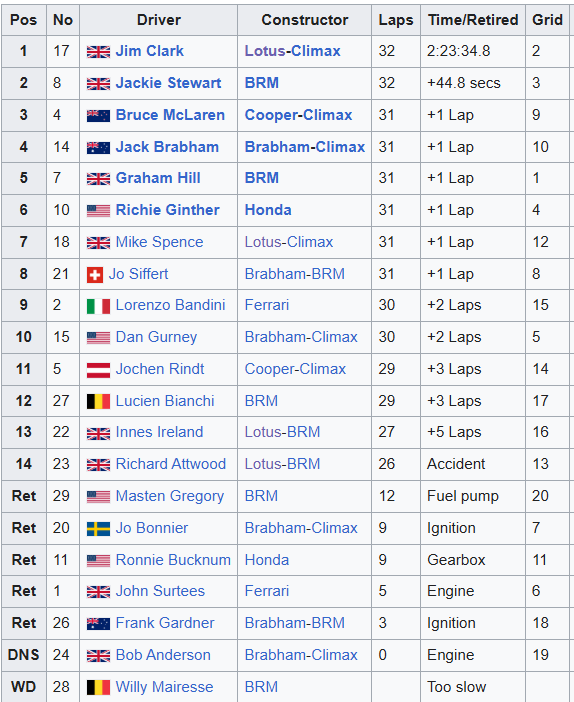Image resolution: width=574 pixels, height=702 pixels.
Task: Follow the Jo Siffert link
Action: pyautogui.click(x=138, y=274)
